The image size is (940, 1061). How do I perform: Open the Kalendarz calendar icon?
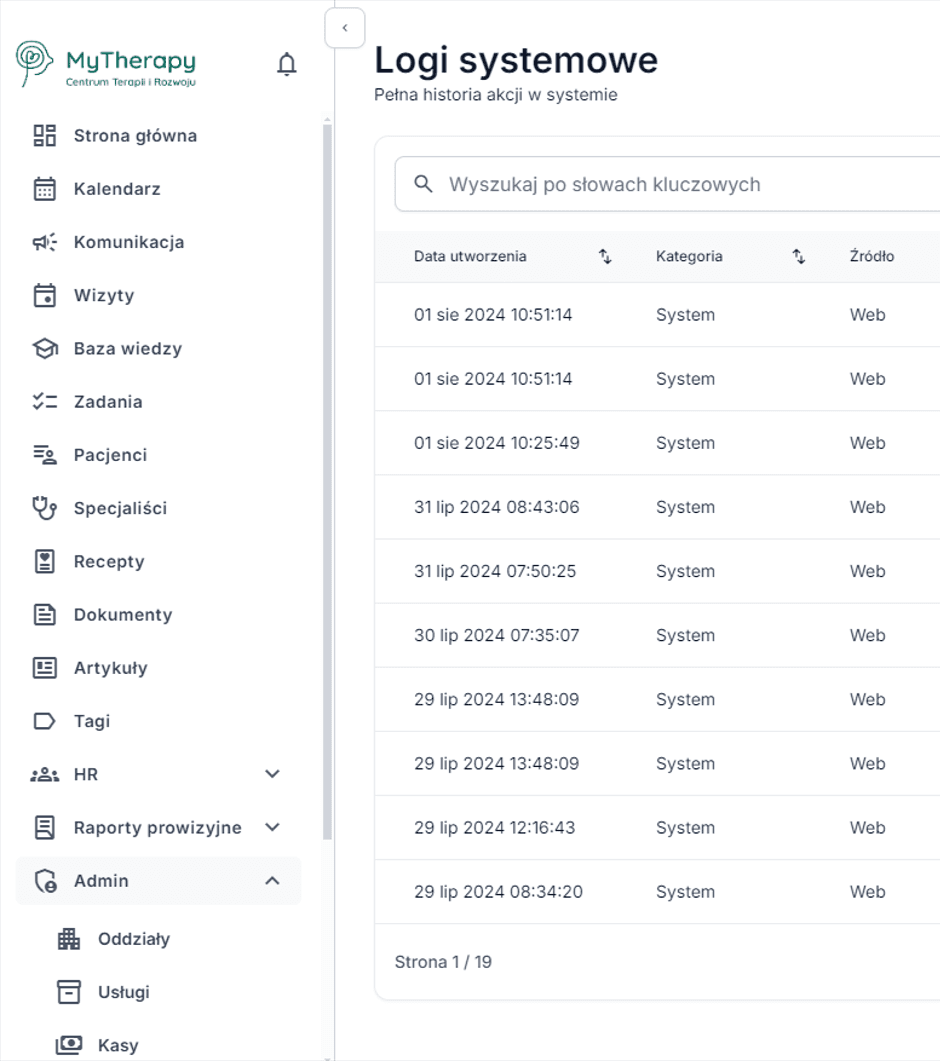click(45, 189)
